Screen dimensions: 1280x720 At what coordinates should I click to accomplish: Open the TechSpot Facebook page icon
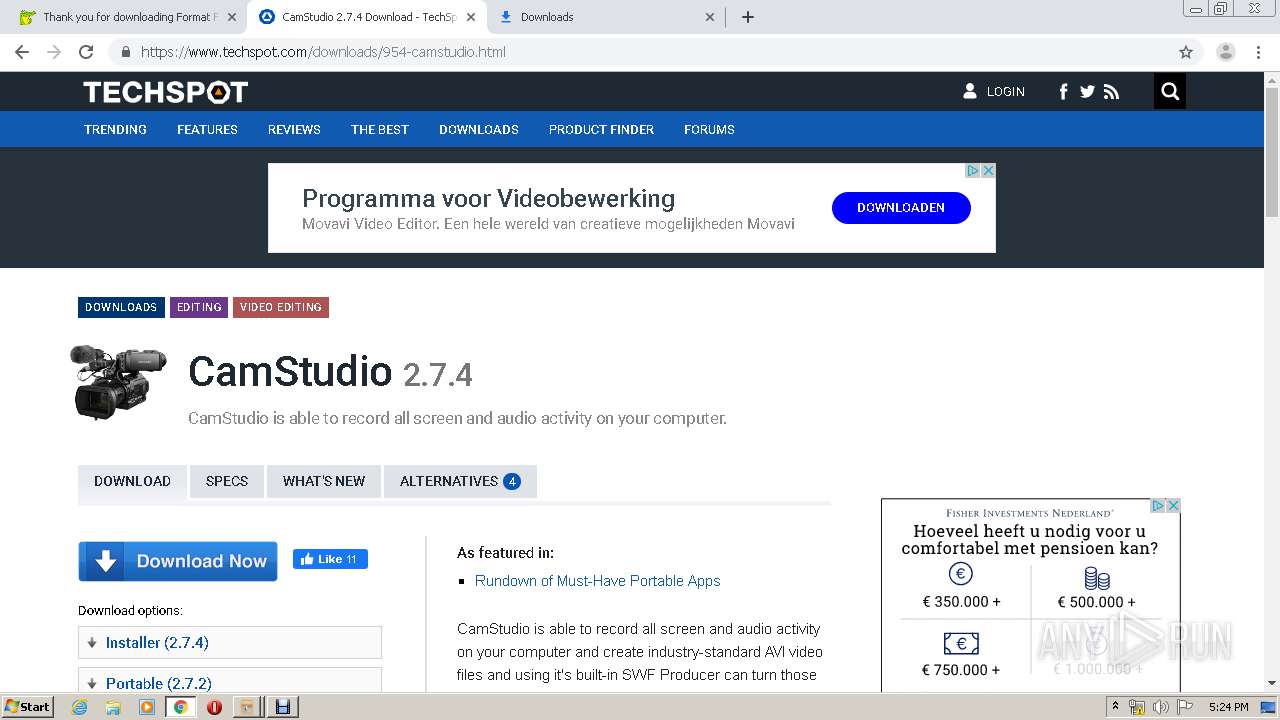coord(1063,92)
